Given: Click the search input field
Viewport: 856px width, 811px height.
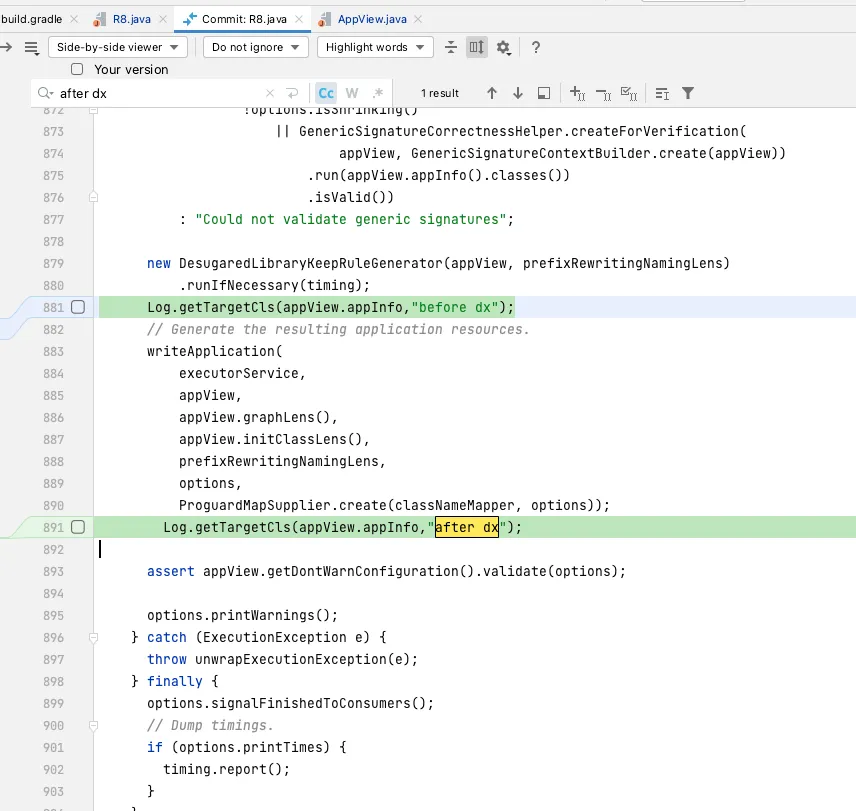Looking at the screenshot, I should coord(160,93).
